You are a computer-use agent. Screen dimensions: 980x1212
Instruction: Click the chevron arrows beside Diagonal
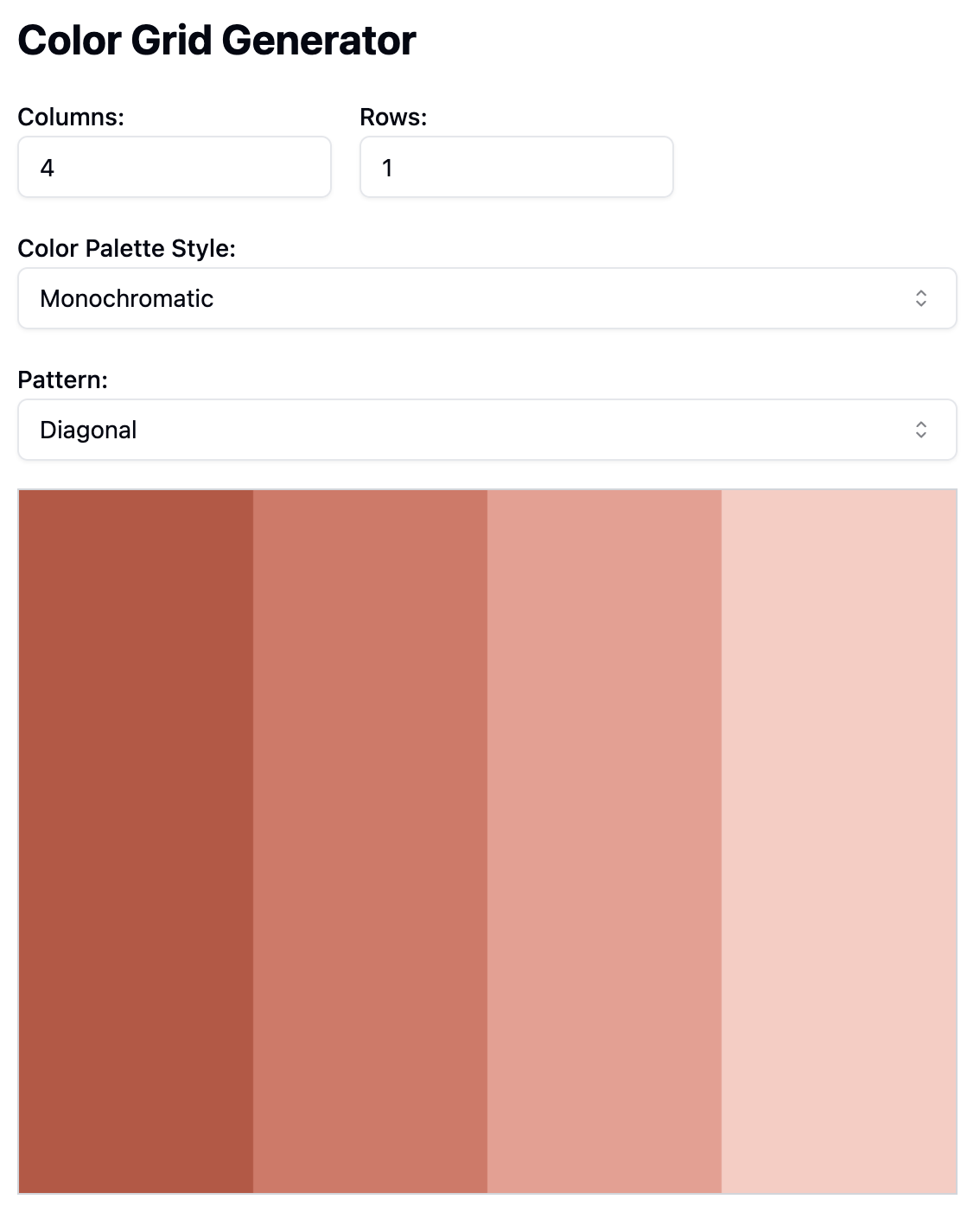pos(921,430)
